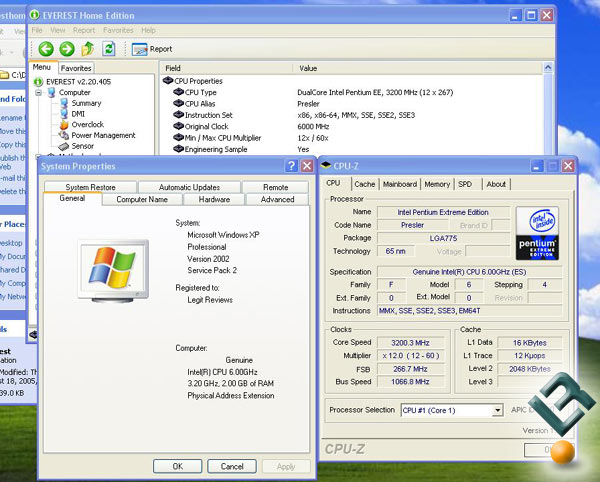The image size is (600, 482).
Task: Select Min / Max CPU Multiplier row
Action: 223,138
